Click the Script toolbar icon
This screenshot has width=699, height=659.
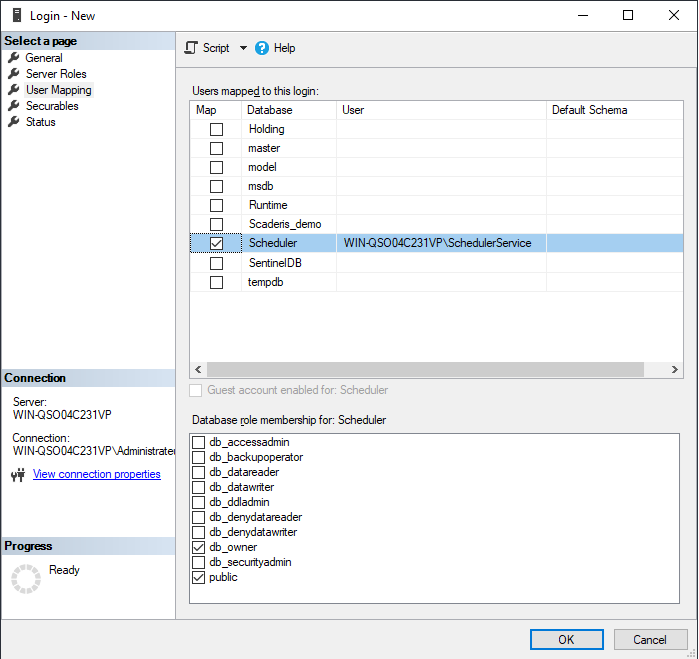(x=192, y=48)
